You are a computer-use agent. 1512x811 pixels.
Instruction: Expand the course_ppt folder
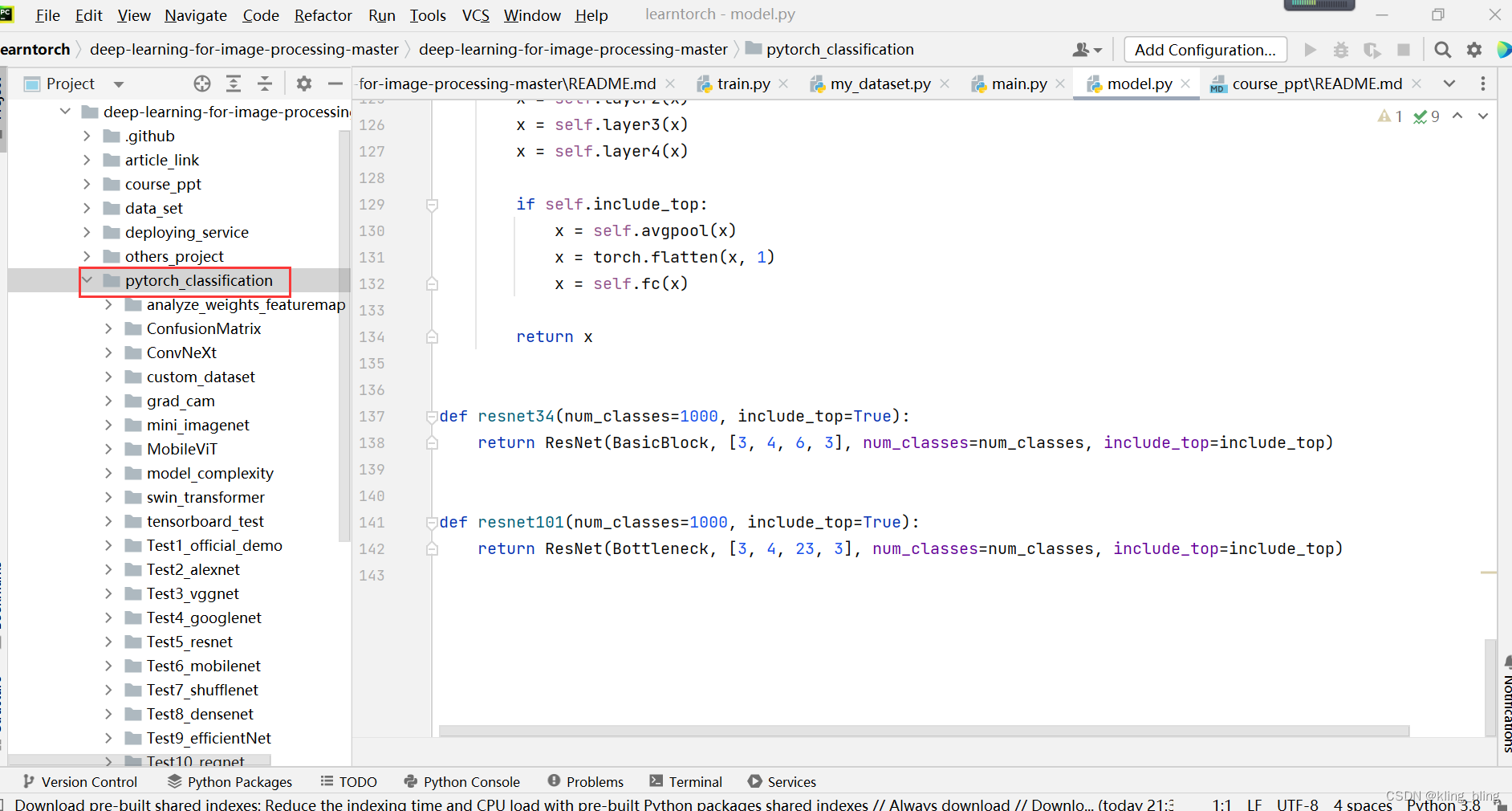(87, 184)
